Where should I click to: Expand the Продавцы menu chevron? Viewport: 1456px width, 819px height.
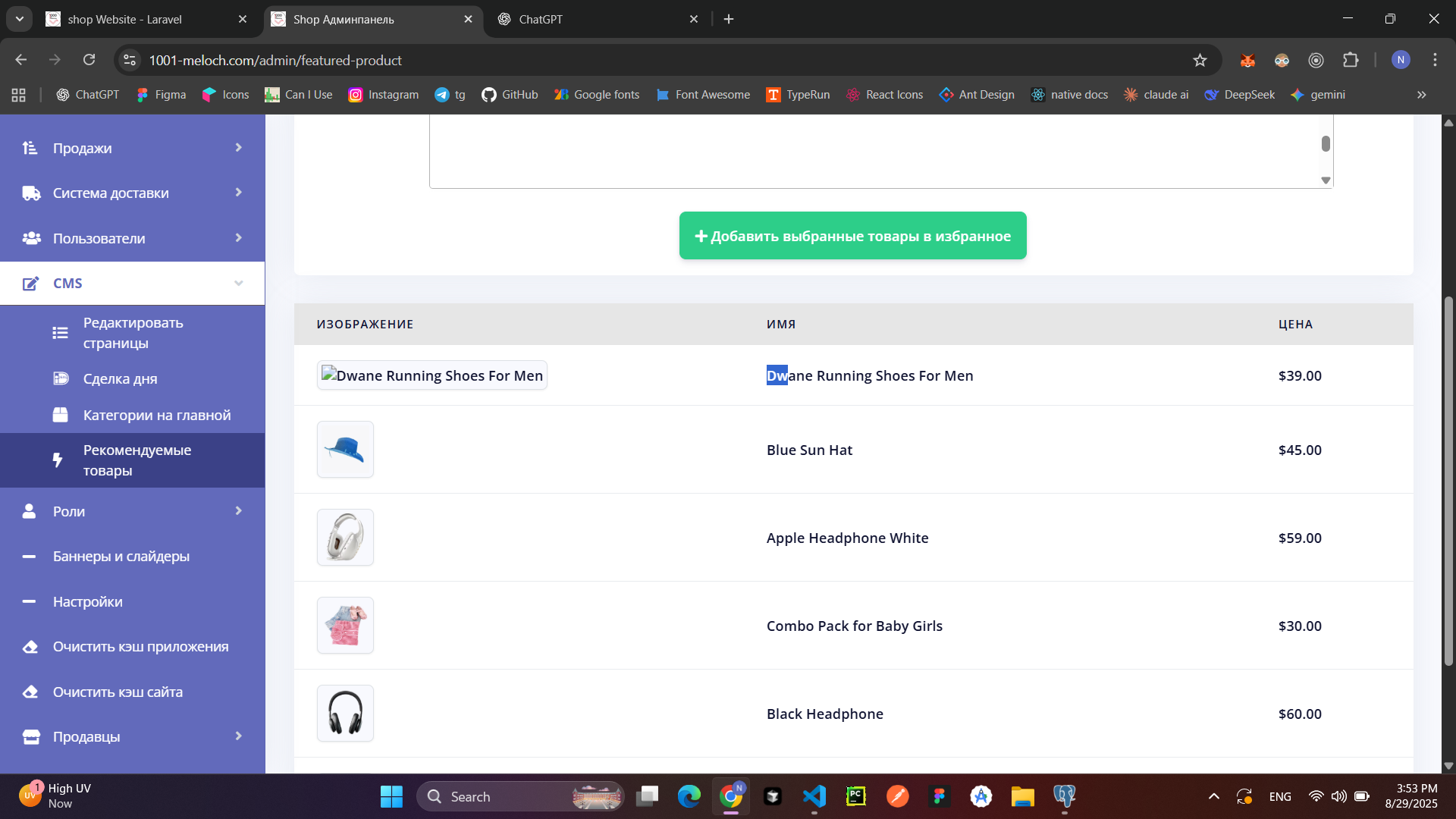tap(238, 736)
